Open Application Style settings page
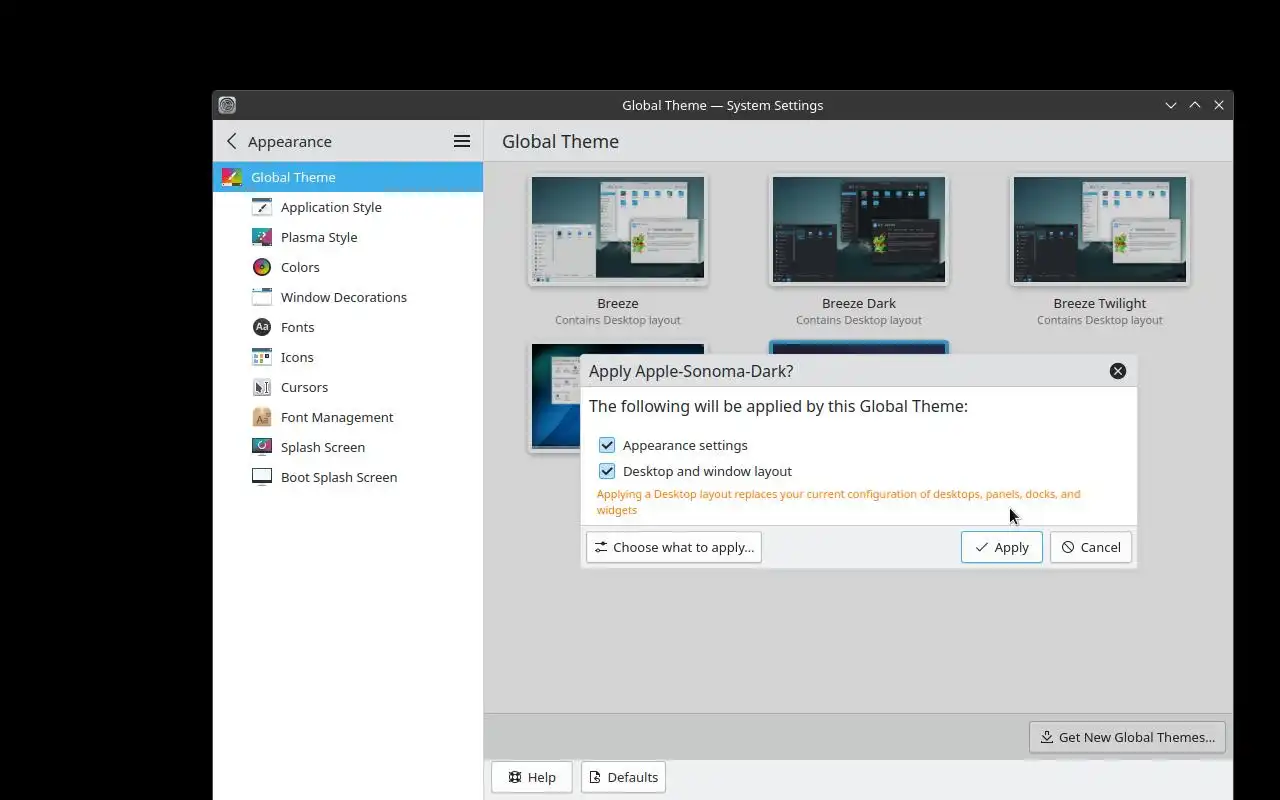This screenshot has width=1280, height=800. (348, 207)
